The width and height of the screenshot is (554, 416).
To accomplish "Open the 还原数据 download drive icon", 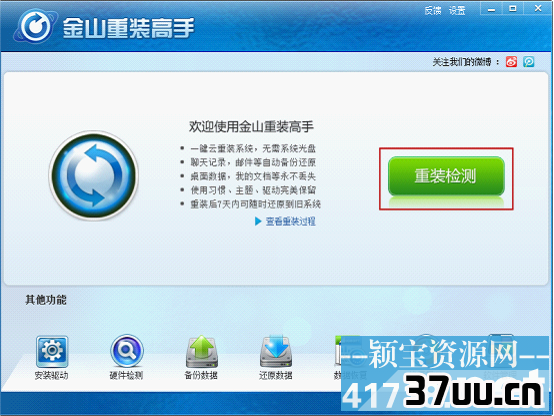I will 276,352.
